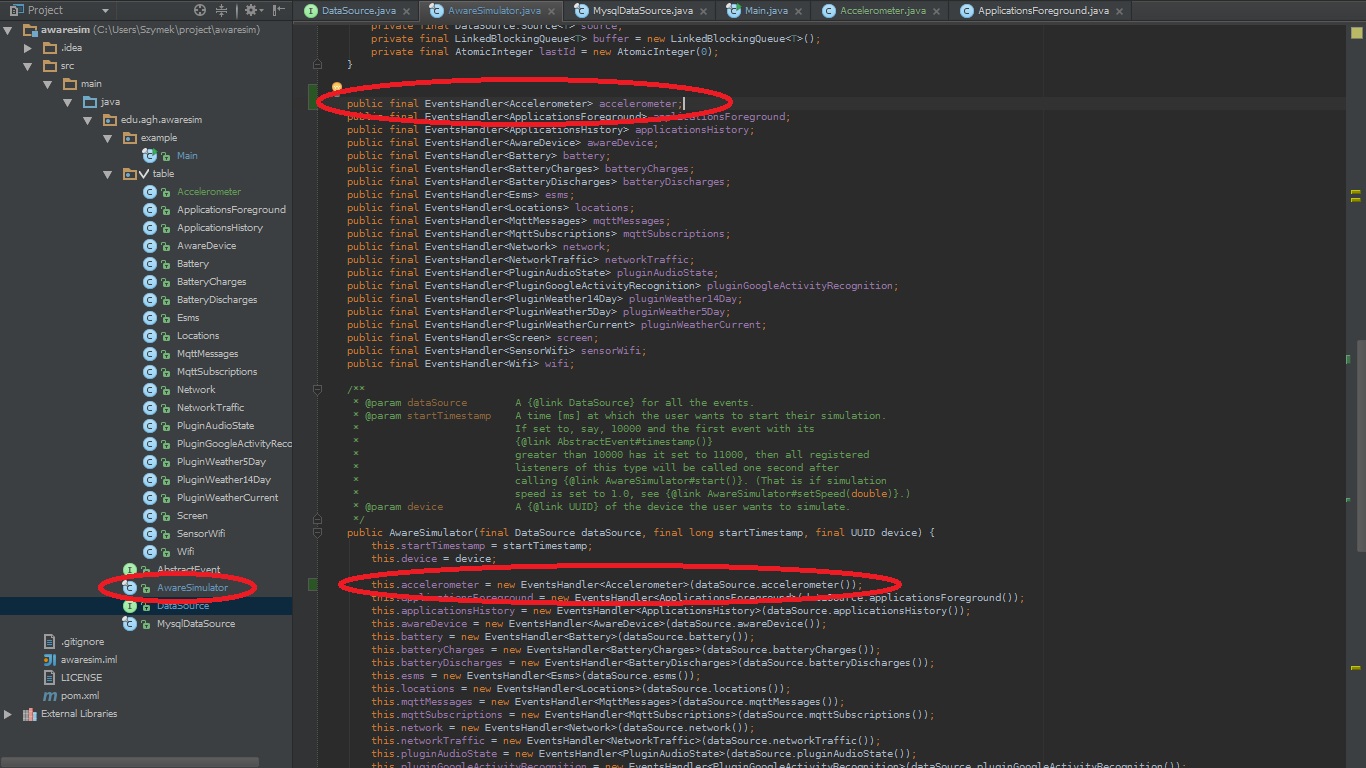The width and height of the screenshot is (1366, 768).
Task: Click the AbstractEvent interface icon
Action: (x=130, y=570)
